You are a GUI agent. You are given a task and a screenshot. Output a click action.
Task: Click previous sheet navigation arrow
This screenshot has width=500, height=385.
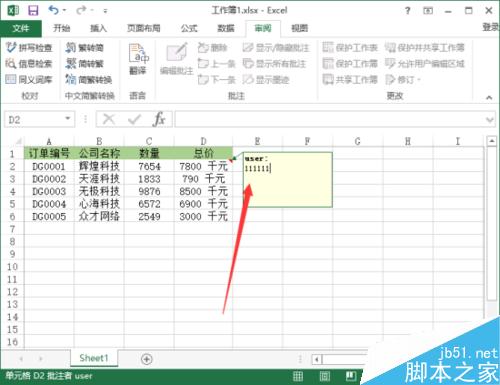pyautogui.click(x=21, y=359)
